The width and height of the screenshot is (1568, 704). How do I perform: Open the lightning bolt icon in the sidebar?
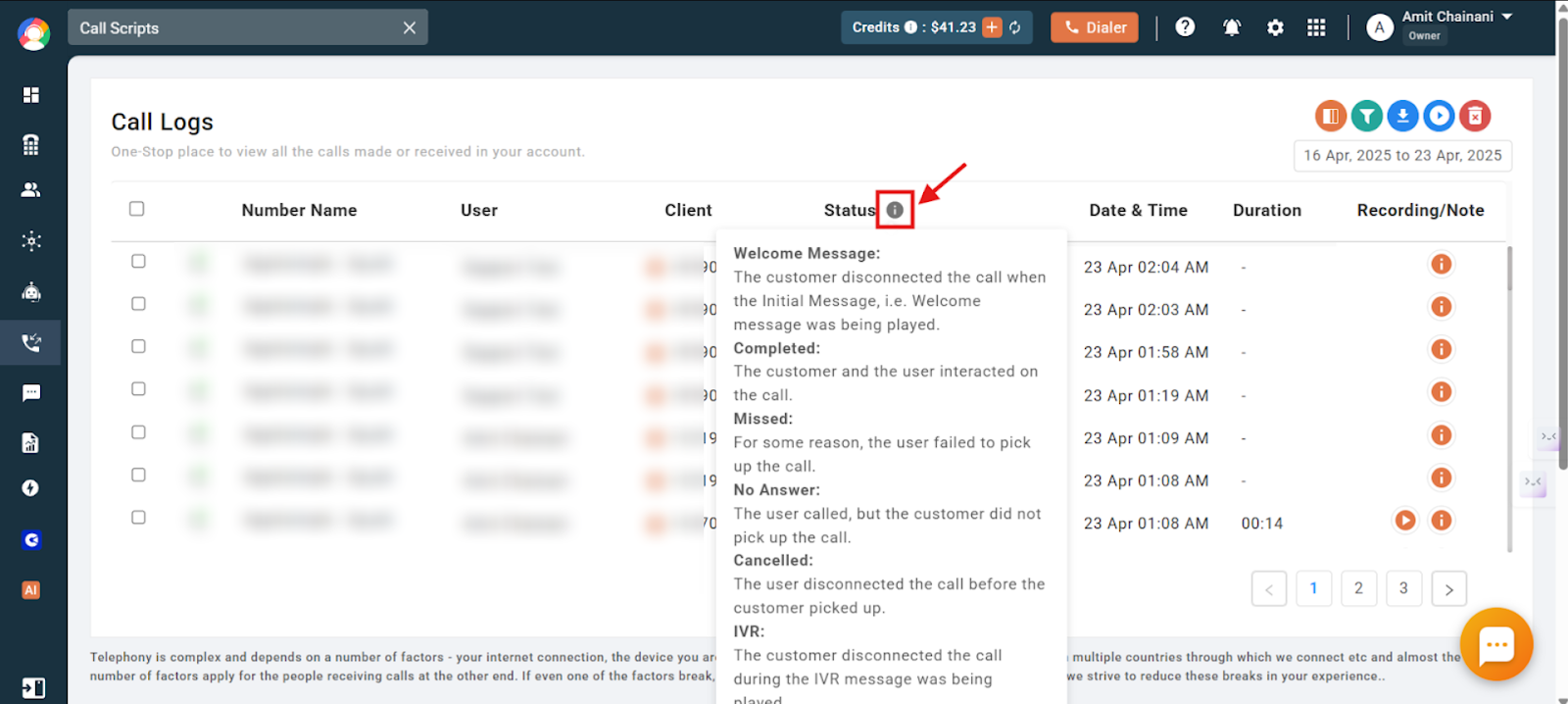coord(31,488)
